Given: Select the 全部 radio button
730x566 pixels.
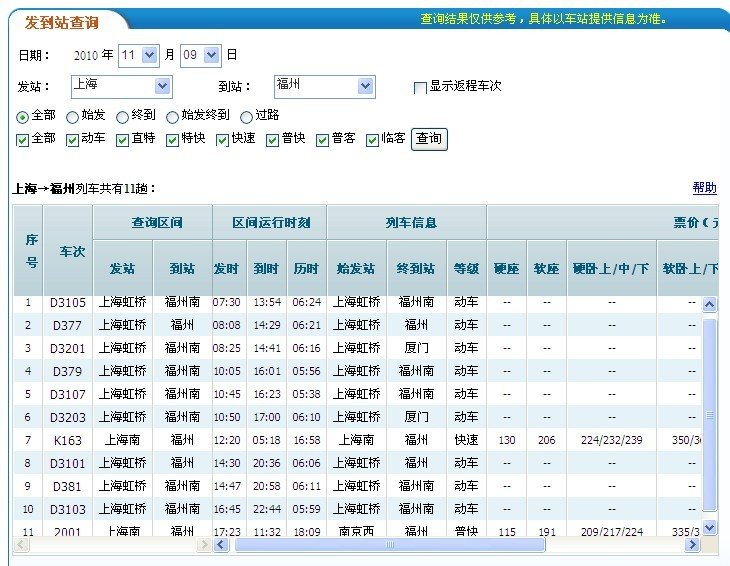Looking at the screenshot, I should 22,117.
